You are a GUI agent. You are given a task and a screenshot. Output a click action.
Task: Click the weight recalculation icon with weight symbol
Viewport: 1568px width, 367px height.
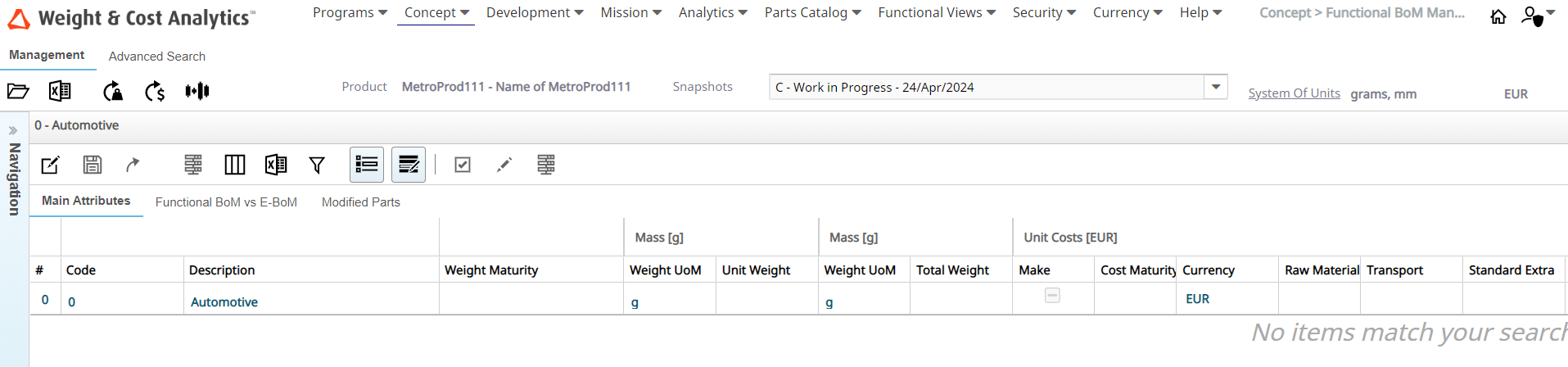click(113, 91)
